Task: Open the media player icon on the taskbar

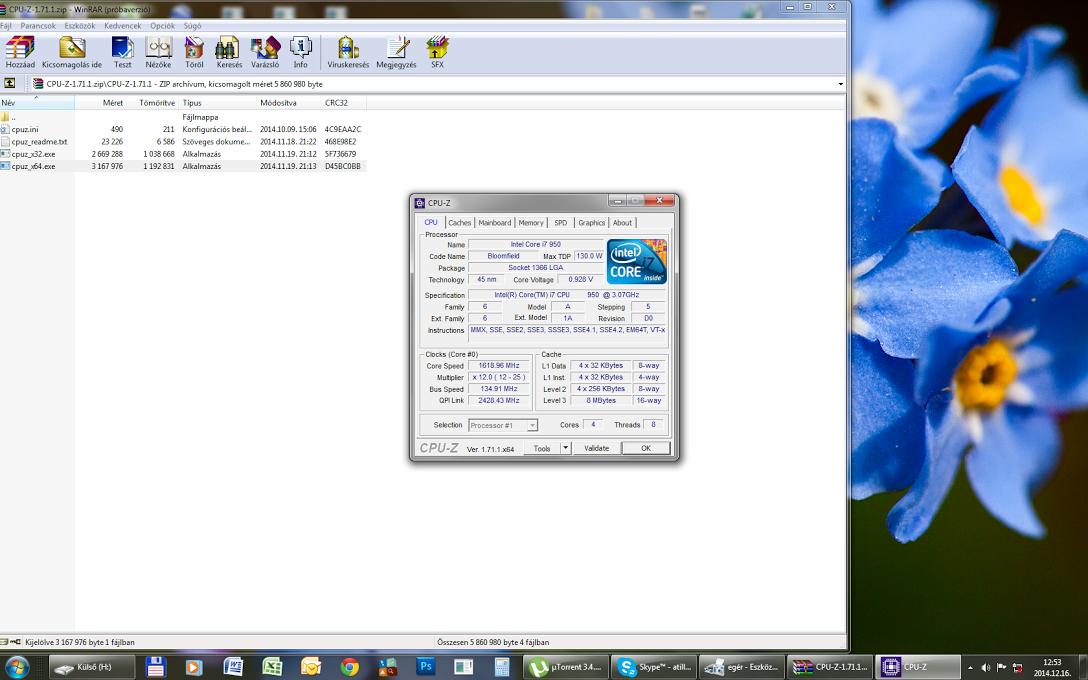Action: (x=194, y=668)
